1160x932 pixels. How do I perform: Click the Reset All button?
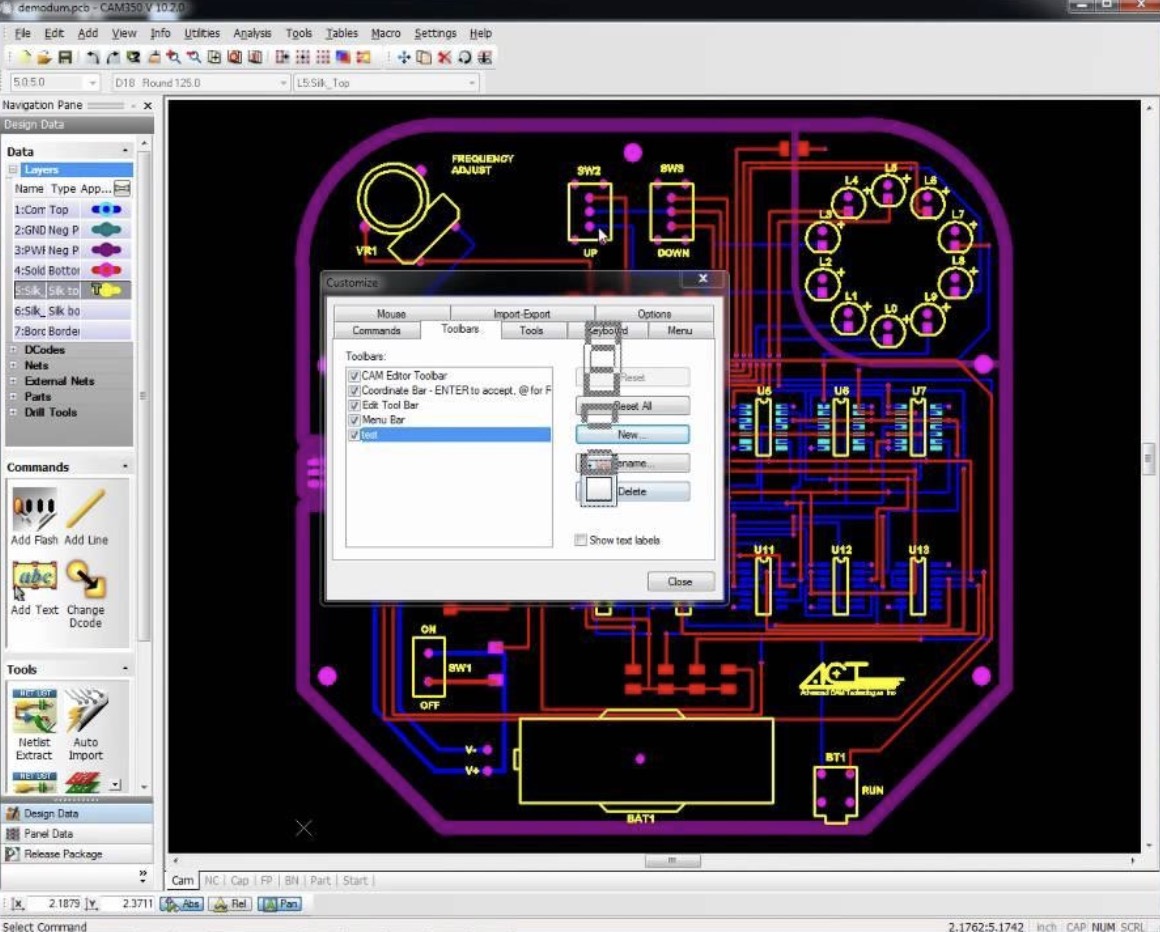tap(633, 406)
